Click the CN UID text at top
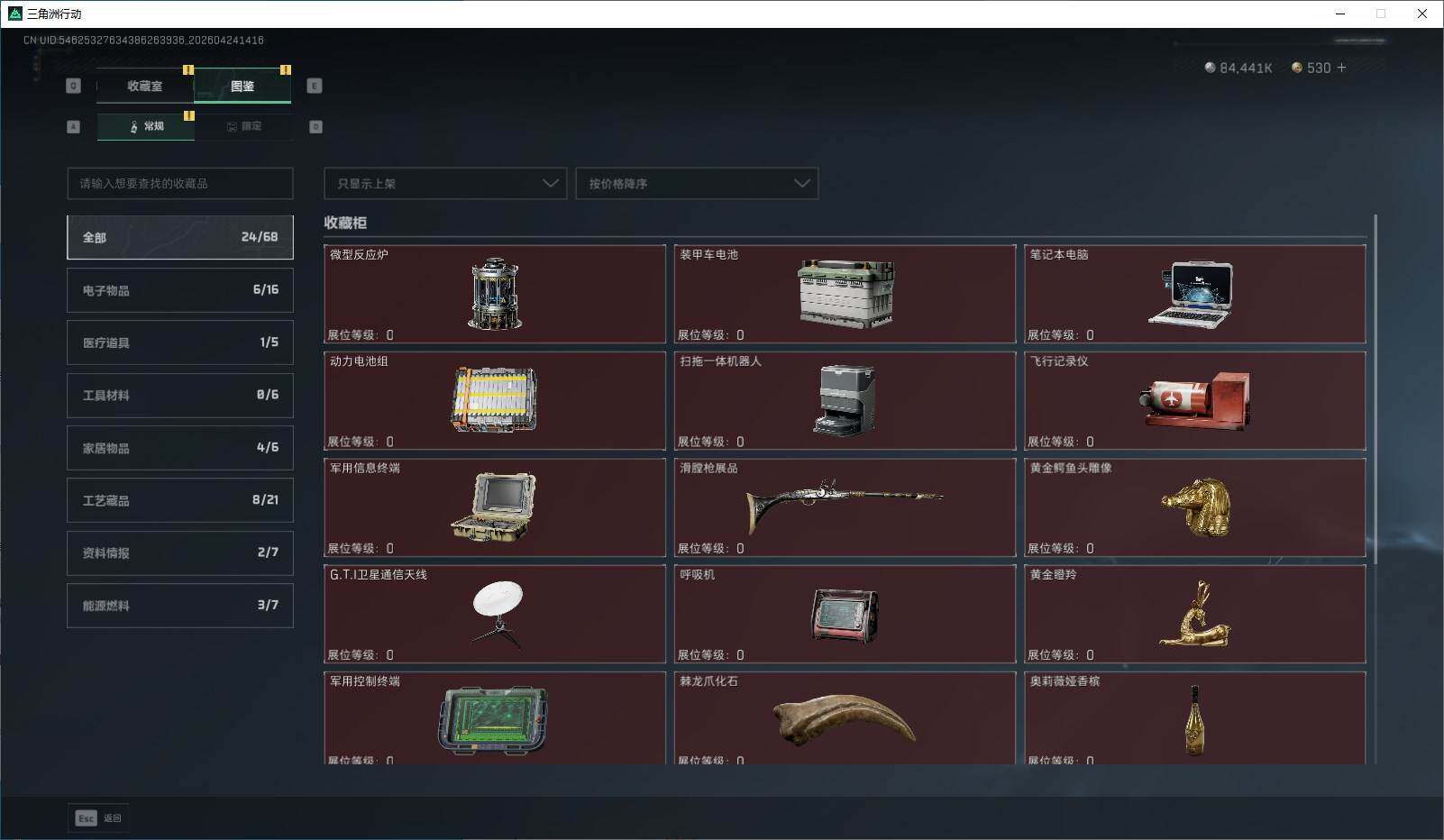 pyautogui.click(x=143, y=41)
